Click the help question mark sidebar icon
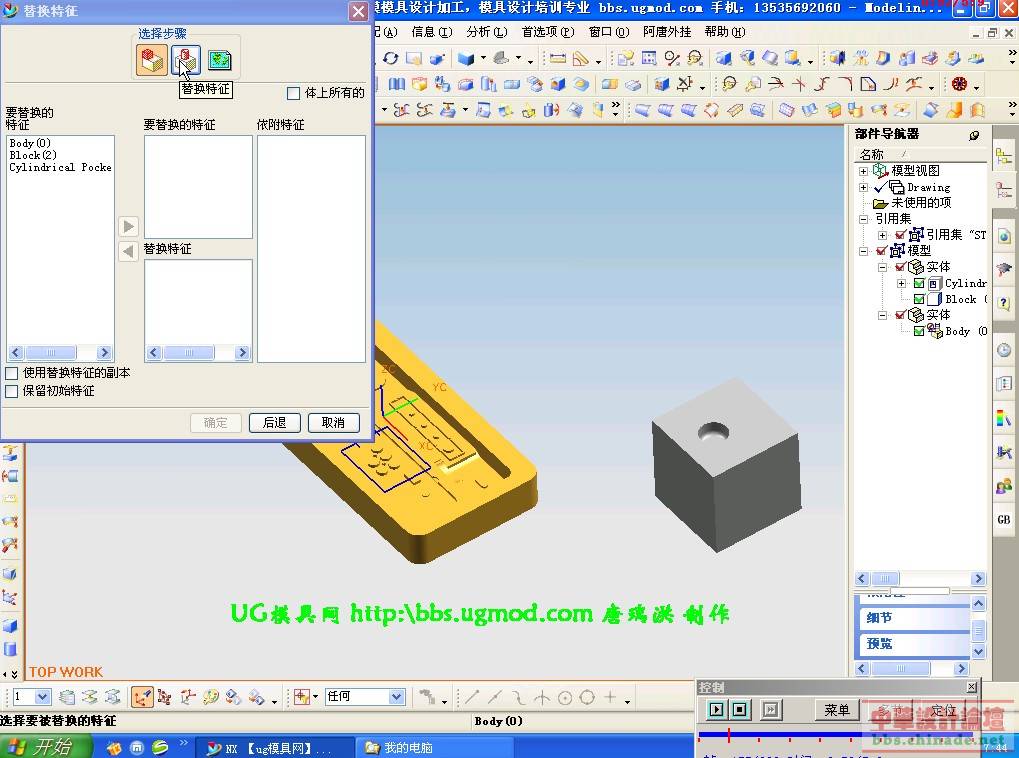This screenshot has width=1019, height=758. [1003, 302]
